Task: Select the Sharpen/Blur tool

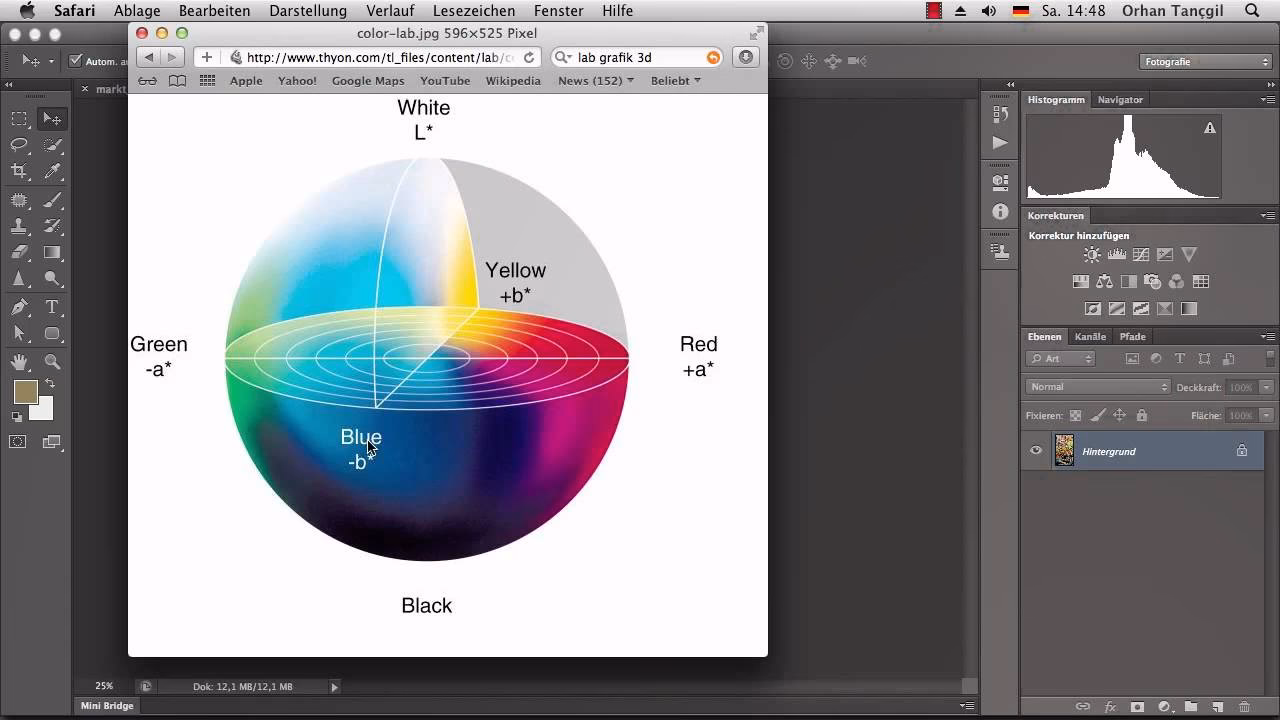Action: coord(19,279)
